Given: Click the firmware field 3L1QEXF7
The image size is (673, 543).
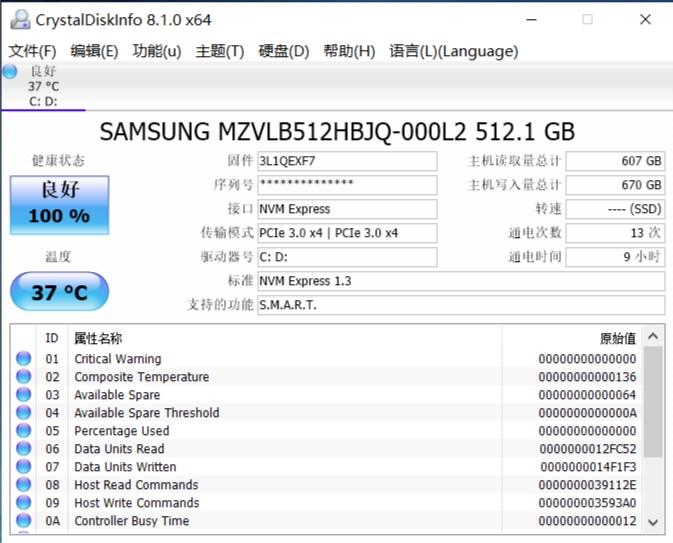Looking at the screenshot, I should coord(347,161).
